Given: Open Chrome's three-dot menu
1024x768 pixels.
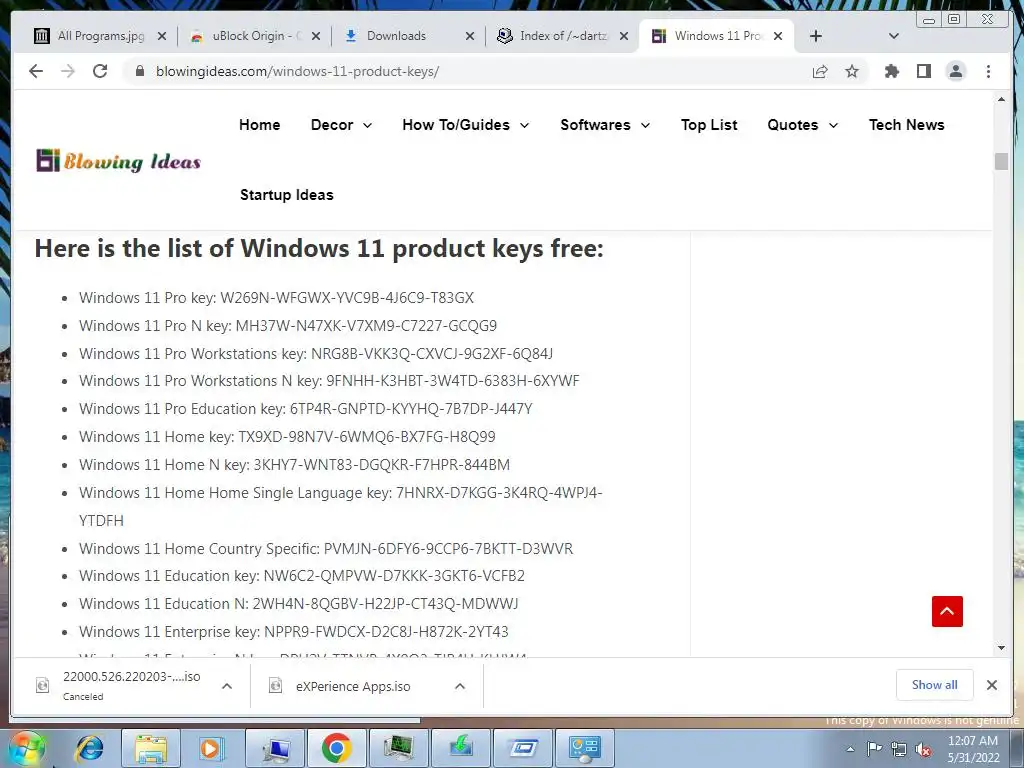Looking at the screenshot, I should pyautogui.click(x=988, y=71).
